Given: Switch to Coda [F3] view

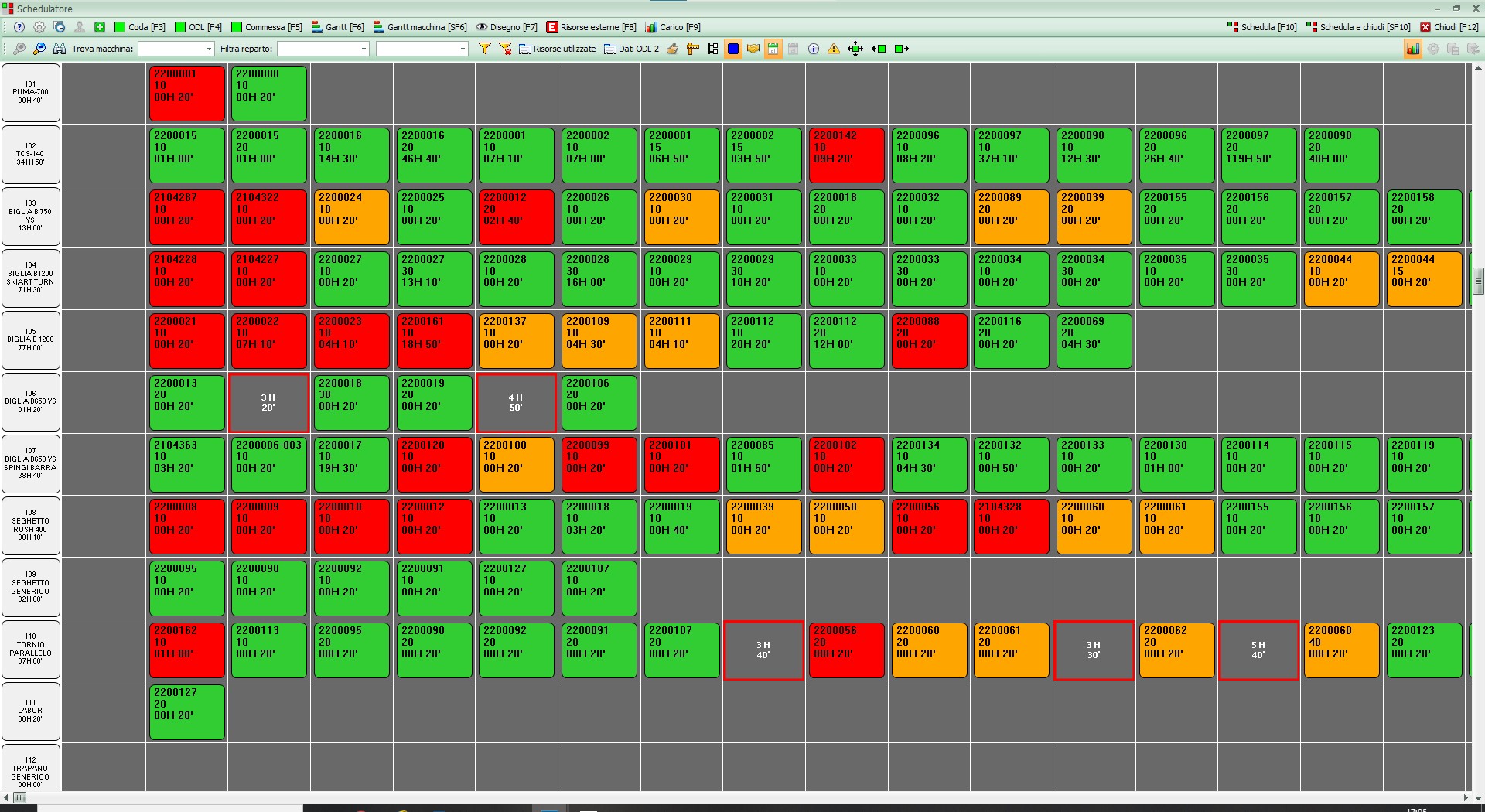Looking at the screenshot, I should click(140, 27).
